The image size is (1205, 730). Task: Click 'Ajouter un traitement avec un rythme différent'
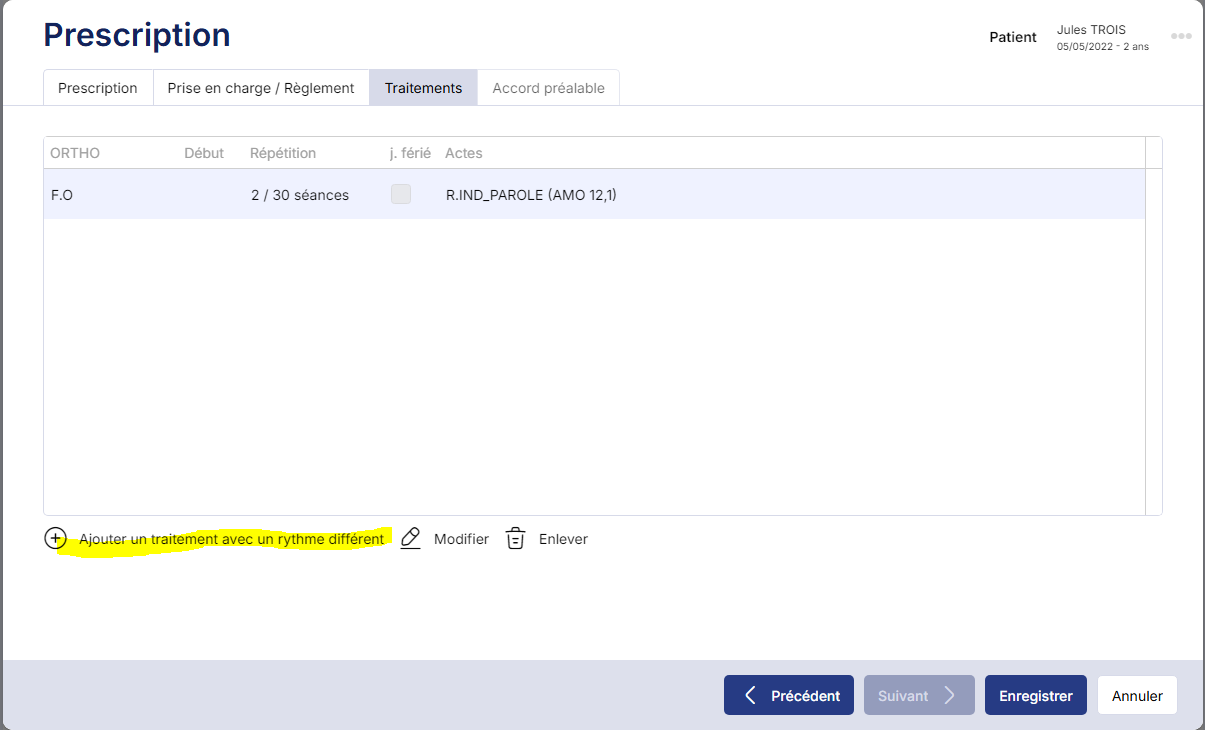coord(231,539)
